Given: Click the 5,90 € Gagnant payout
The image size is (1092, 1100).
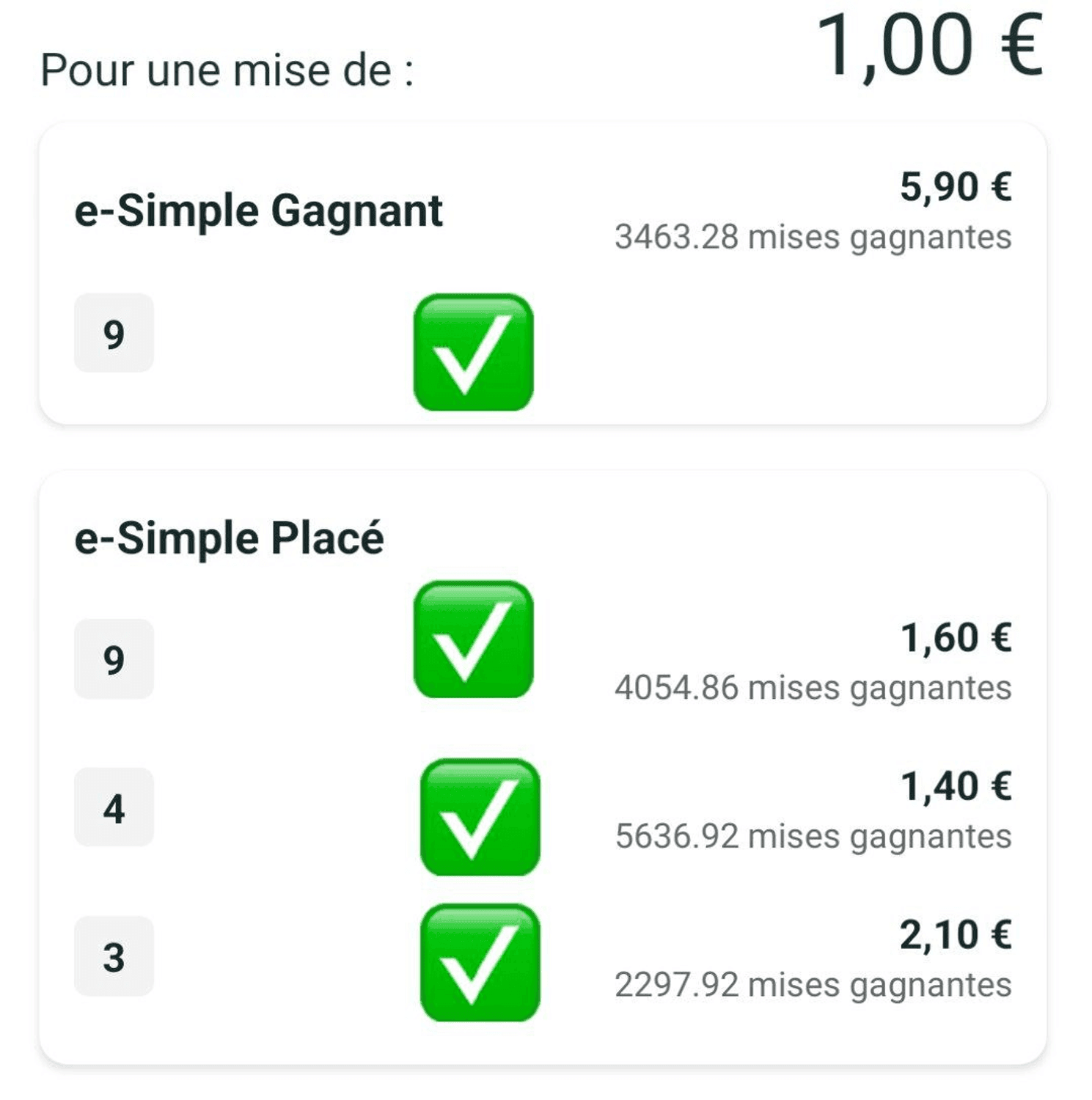Looking at the screenshot, I should coord(956,186).
